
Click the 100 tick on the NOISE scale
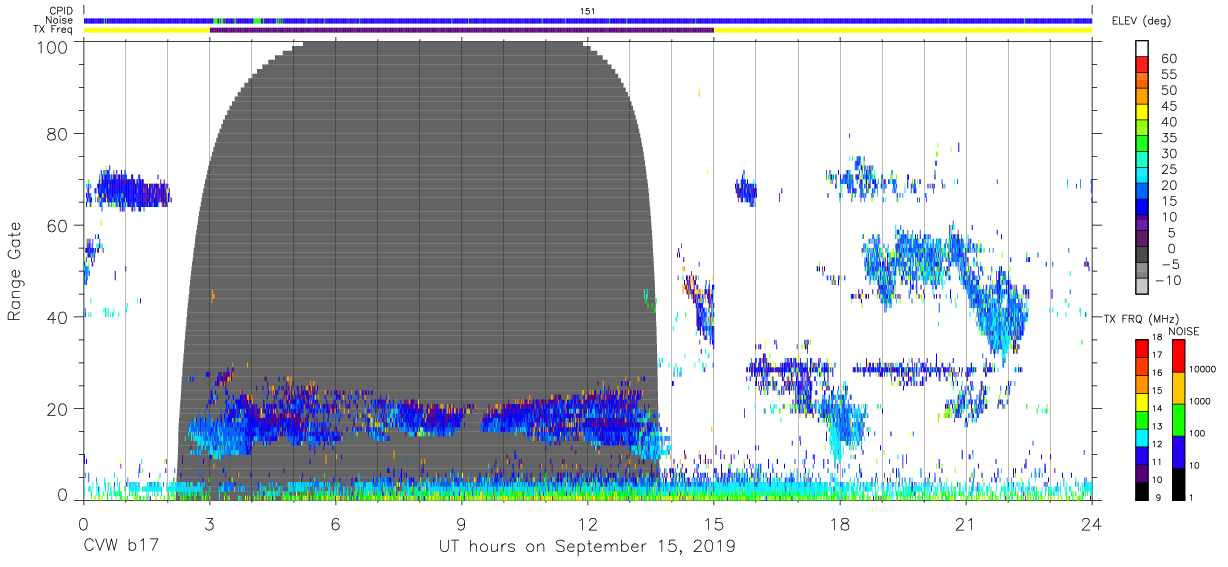point(1198,434)
